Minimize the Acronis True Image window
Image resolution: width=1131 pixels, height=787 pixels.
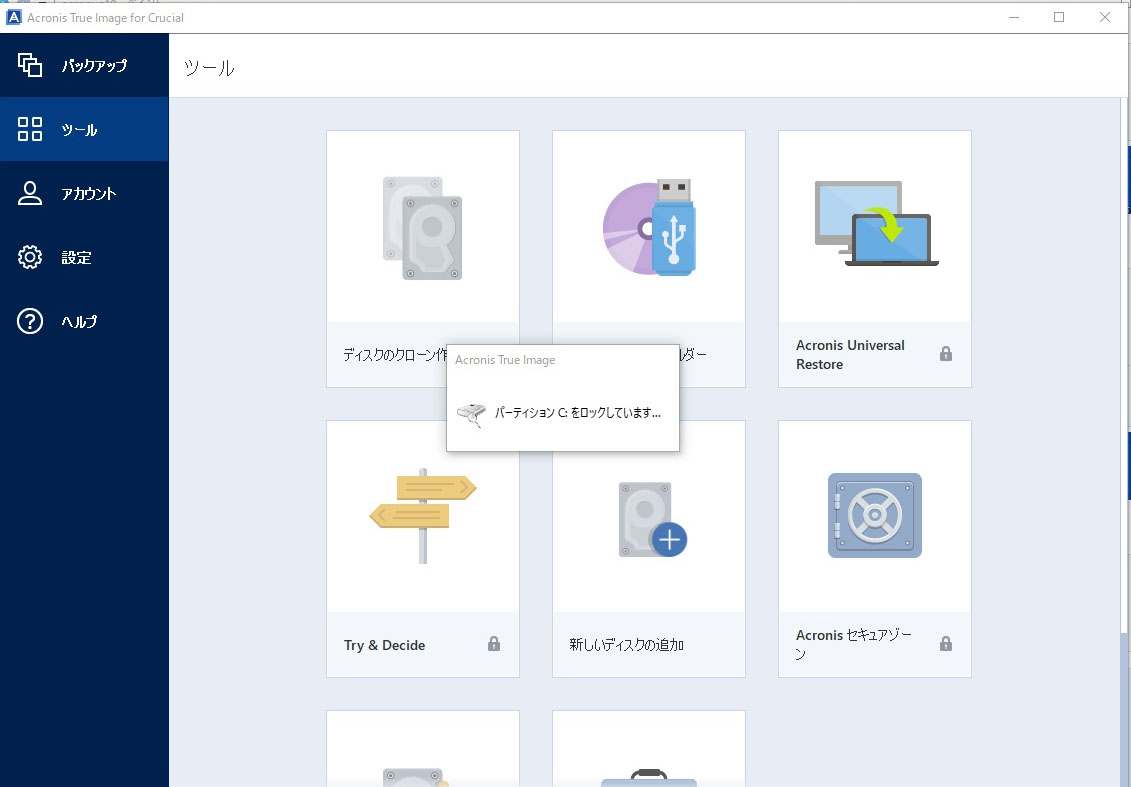point(1014,17)
